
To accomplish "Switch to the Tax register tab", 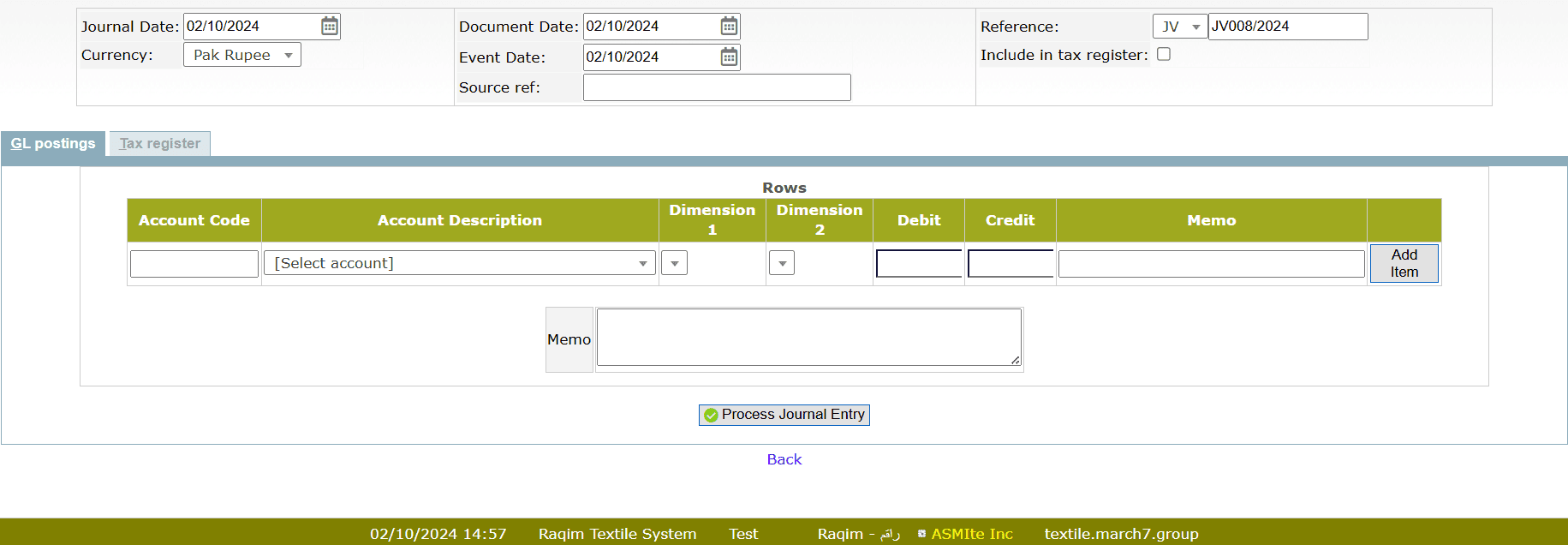I will 160,144.
